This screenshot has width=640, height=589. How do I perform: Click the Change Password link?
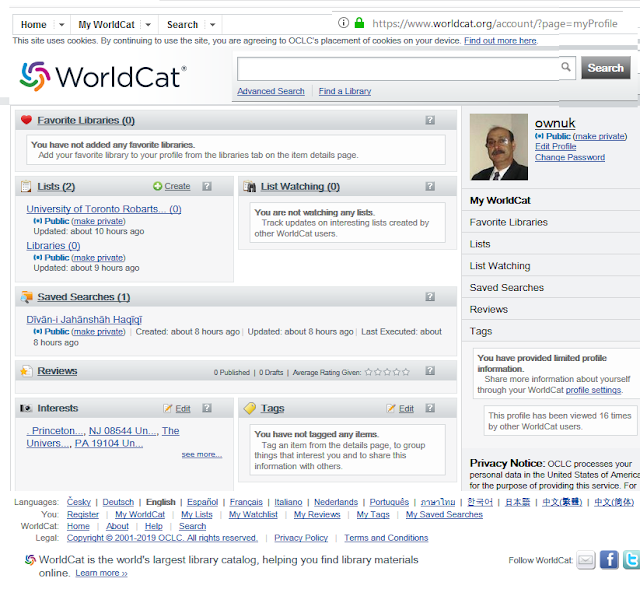coord(570,157)
